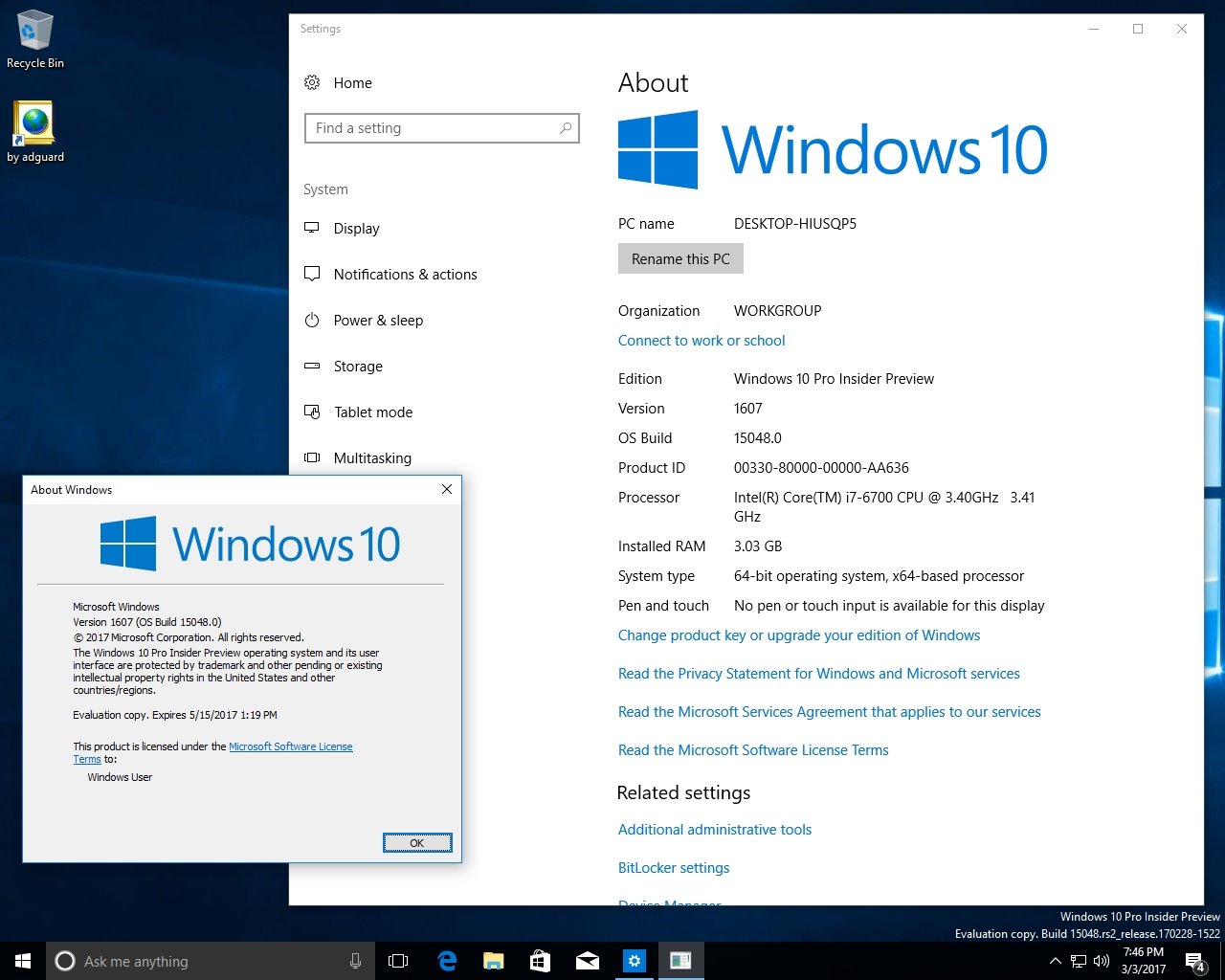Open the network status tray icon
The image size is (1225, 980).
click(1079, 961)
